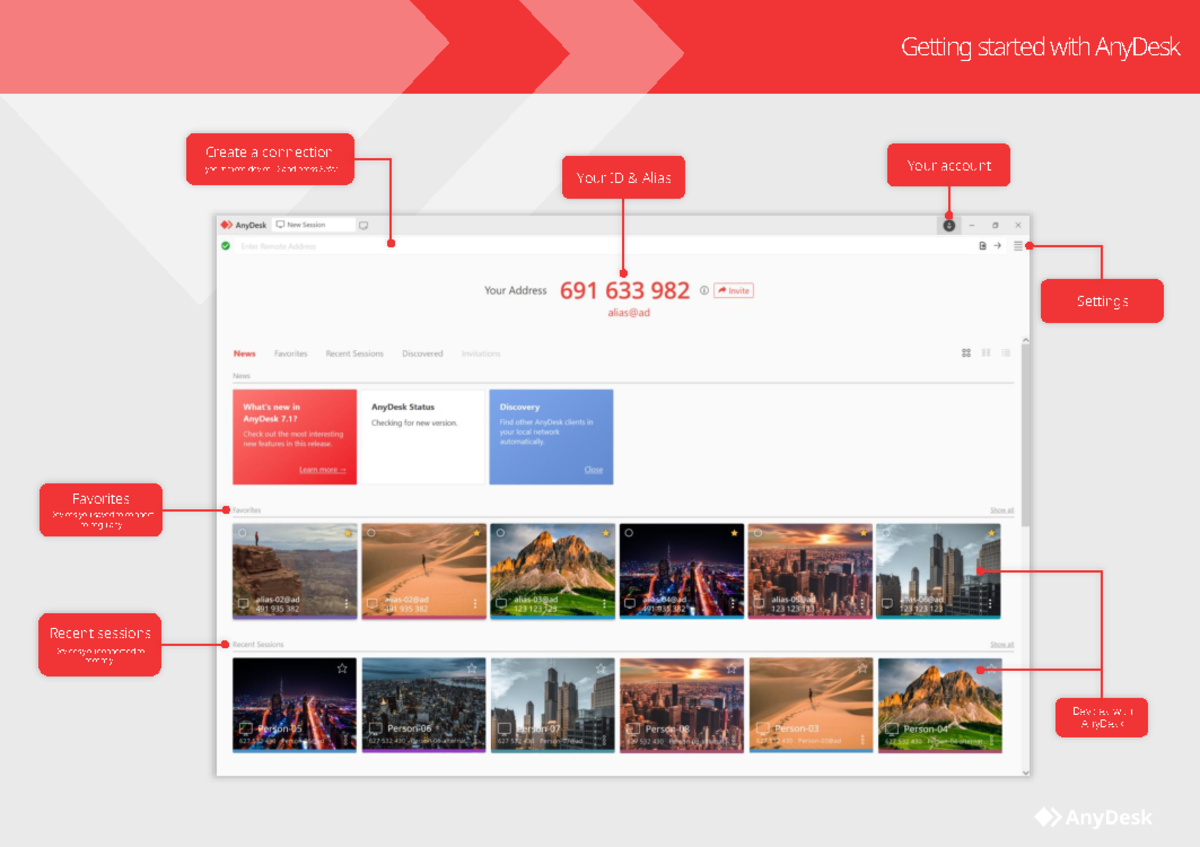Unstar the alias-04@ad favorite card
The width and height of the screenshot is (1200, 847).
pos(734,533)
